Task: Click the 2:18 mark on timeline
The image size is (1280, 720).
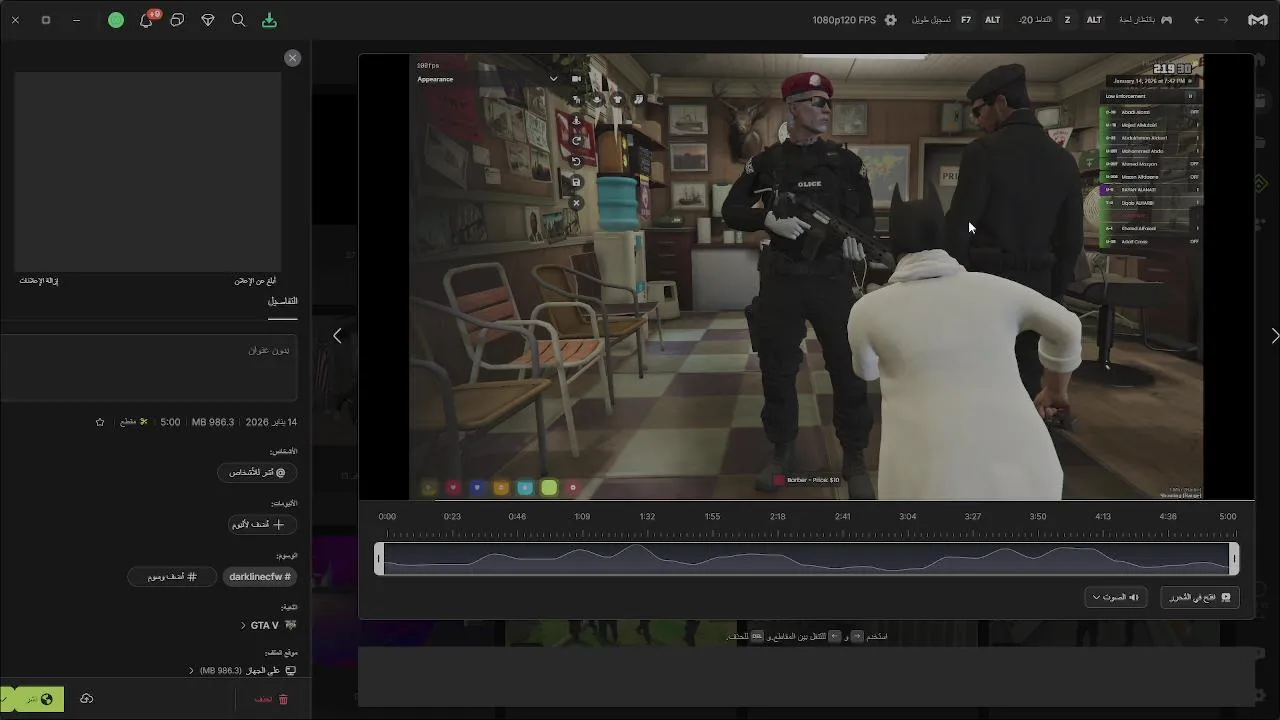Action: [x=777, y=516]
